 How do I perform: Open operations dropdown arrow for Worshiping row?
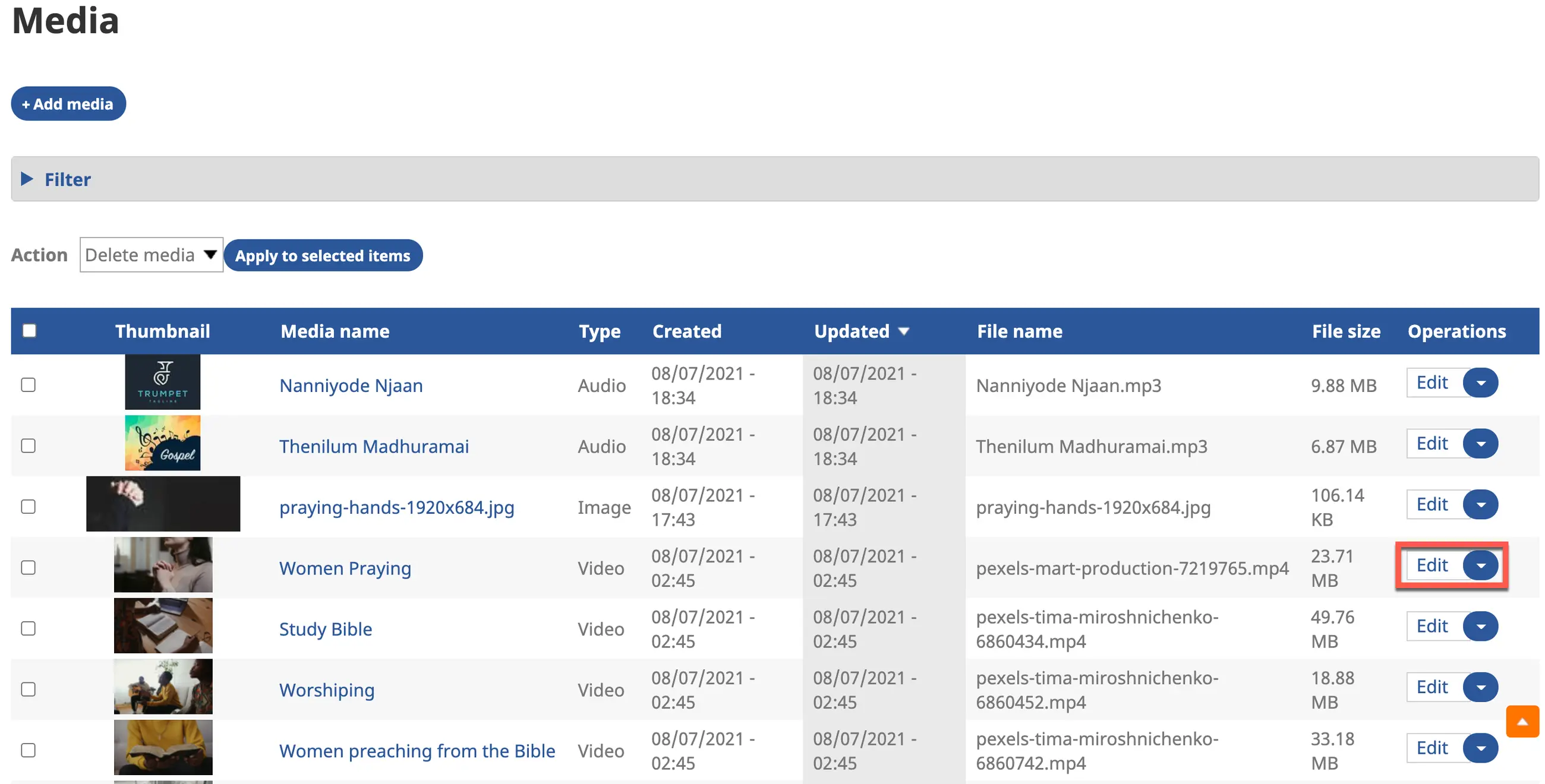click(x=1480, y=688)
